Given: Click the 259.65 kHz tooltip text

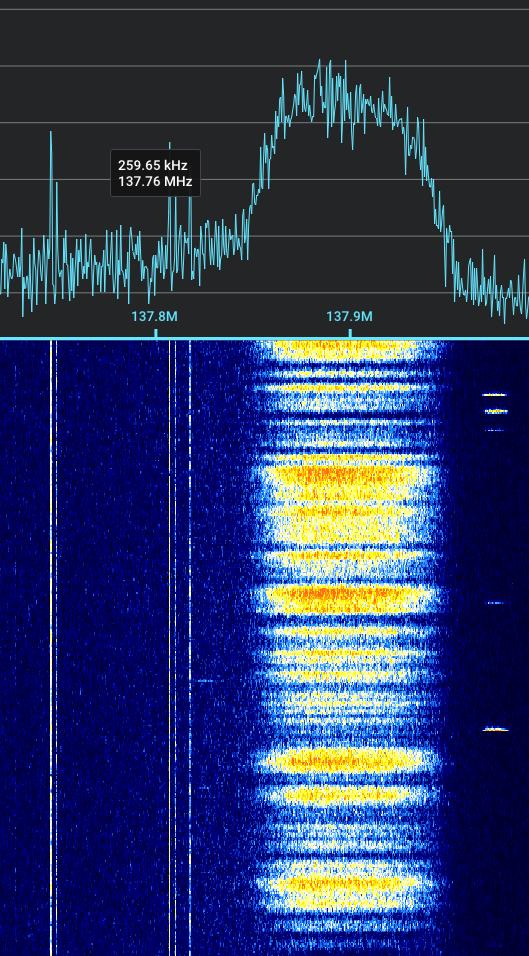Looking at the screenshot, I should (x=152, y=165).
